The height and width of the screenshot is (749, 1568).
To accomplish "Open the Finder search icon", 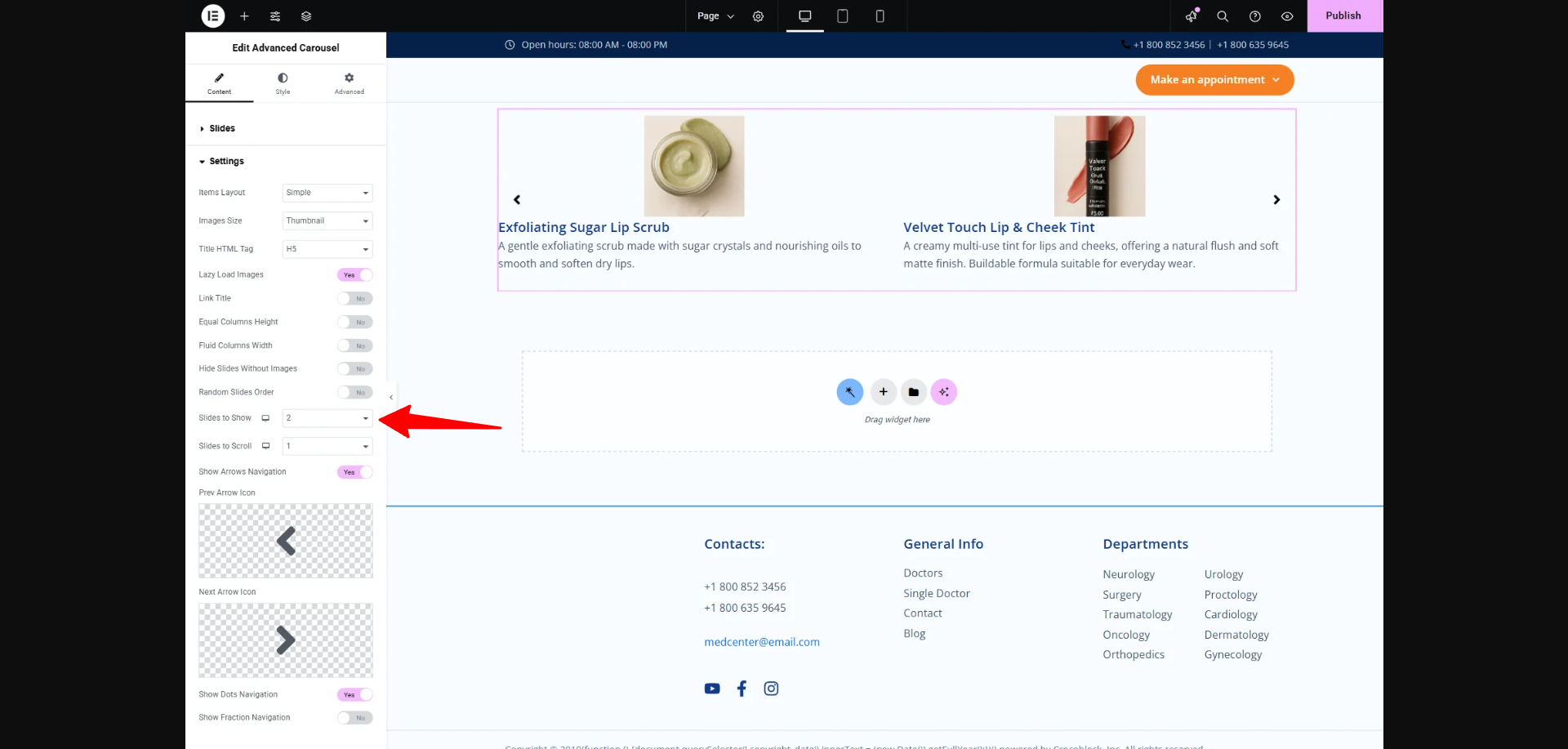I will (x=1223, y=16).
